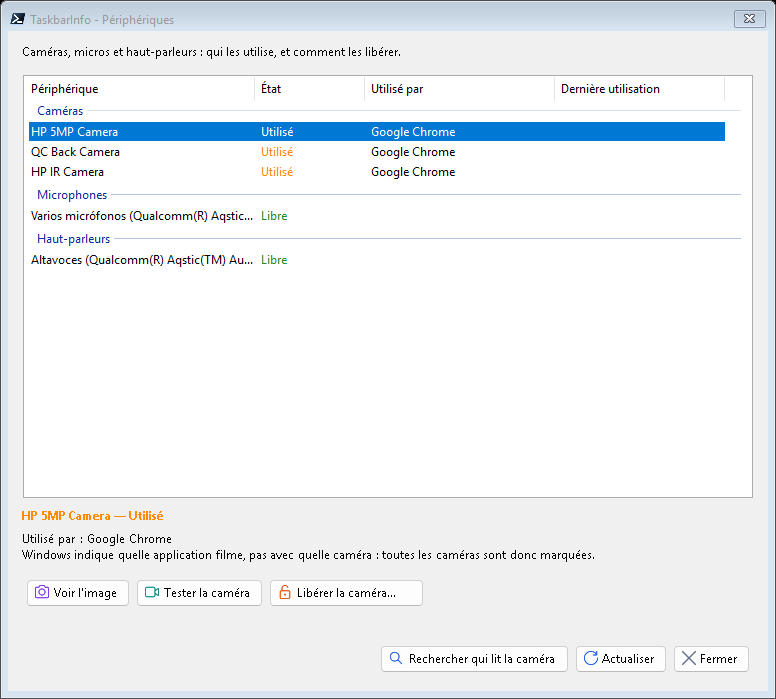Viewport: 776px width, 699px height.
Task: Click Google Chrome in the HP IR Camera row
Action: tap(413, 172)
